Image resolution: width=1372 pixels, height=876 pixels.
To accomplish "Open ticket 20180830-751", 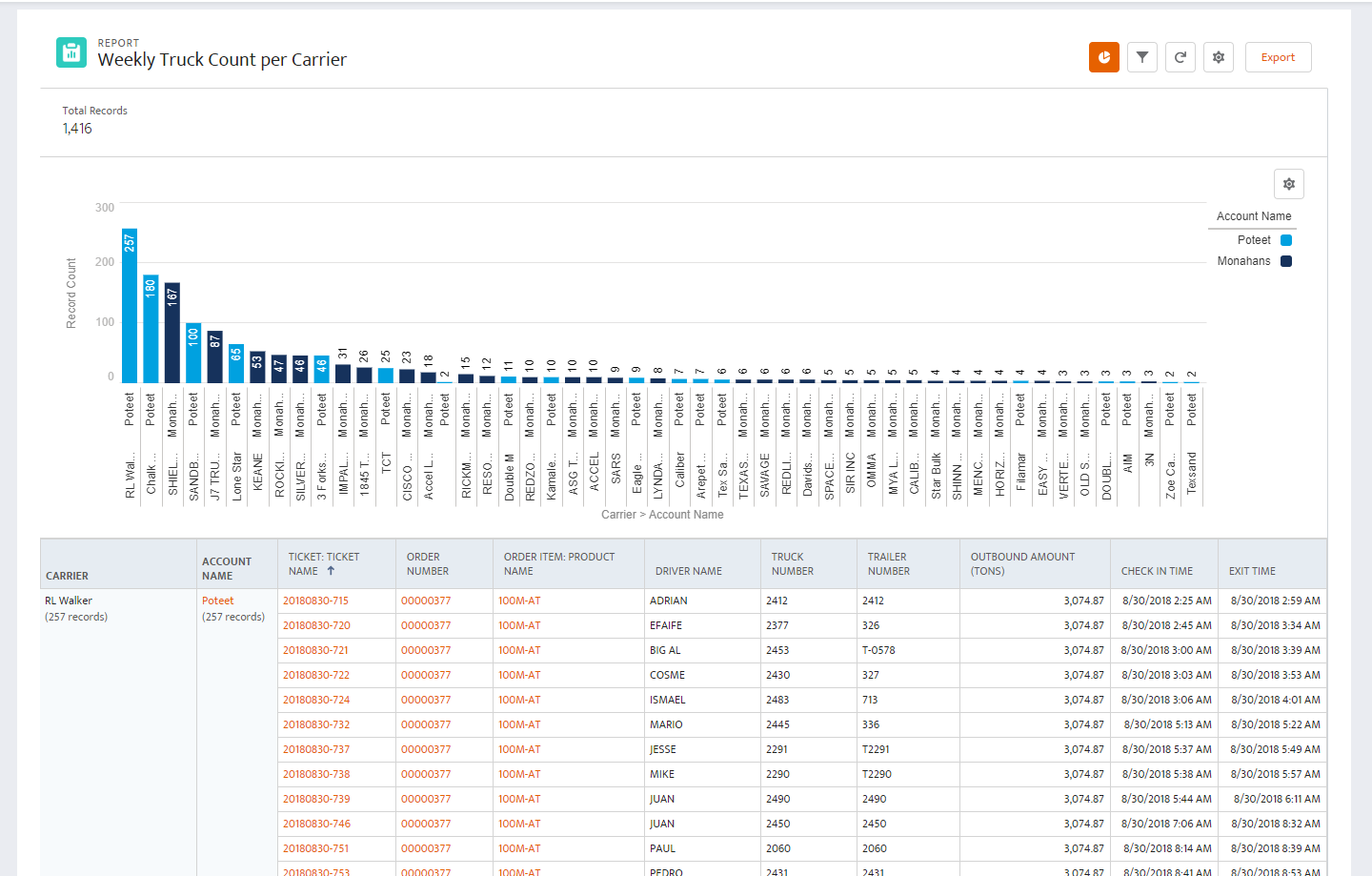I will tap(315, 848).
